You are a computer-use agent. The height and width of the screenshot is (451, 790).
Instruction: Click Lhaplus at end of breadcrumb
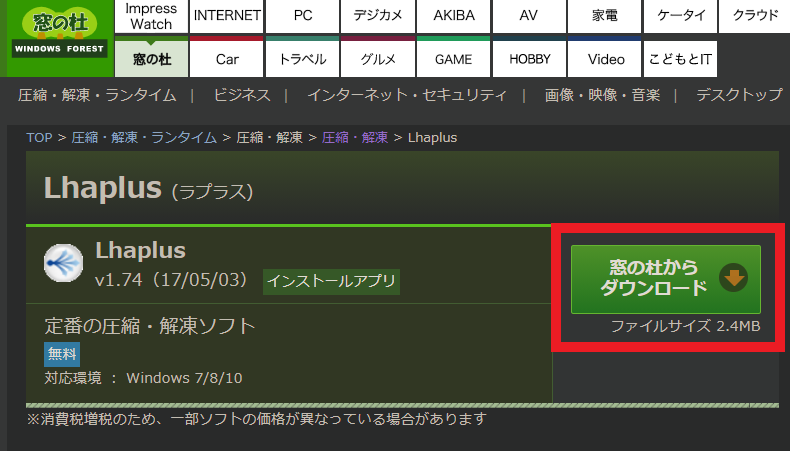pos(432,138)
